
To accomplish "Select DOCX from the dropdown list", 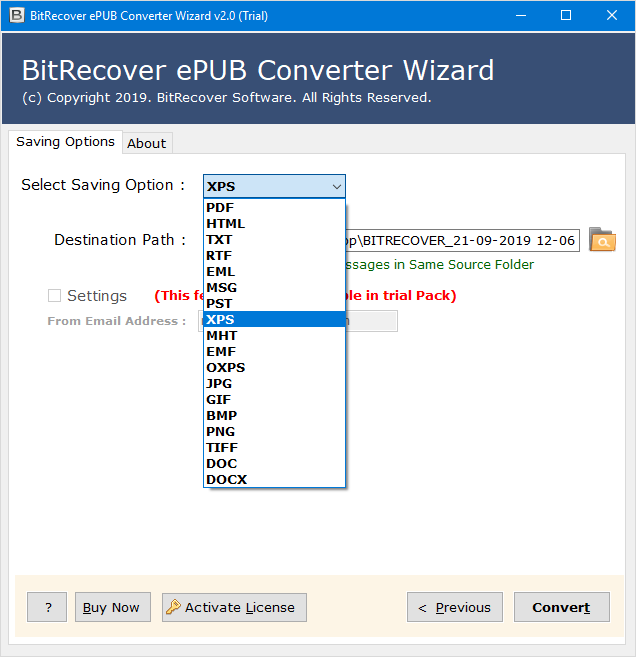I will point(274,479).
